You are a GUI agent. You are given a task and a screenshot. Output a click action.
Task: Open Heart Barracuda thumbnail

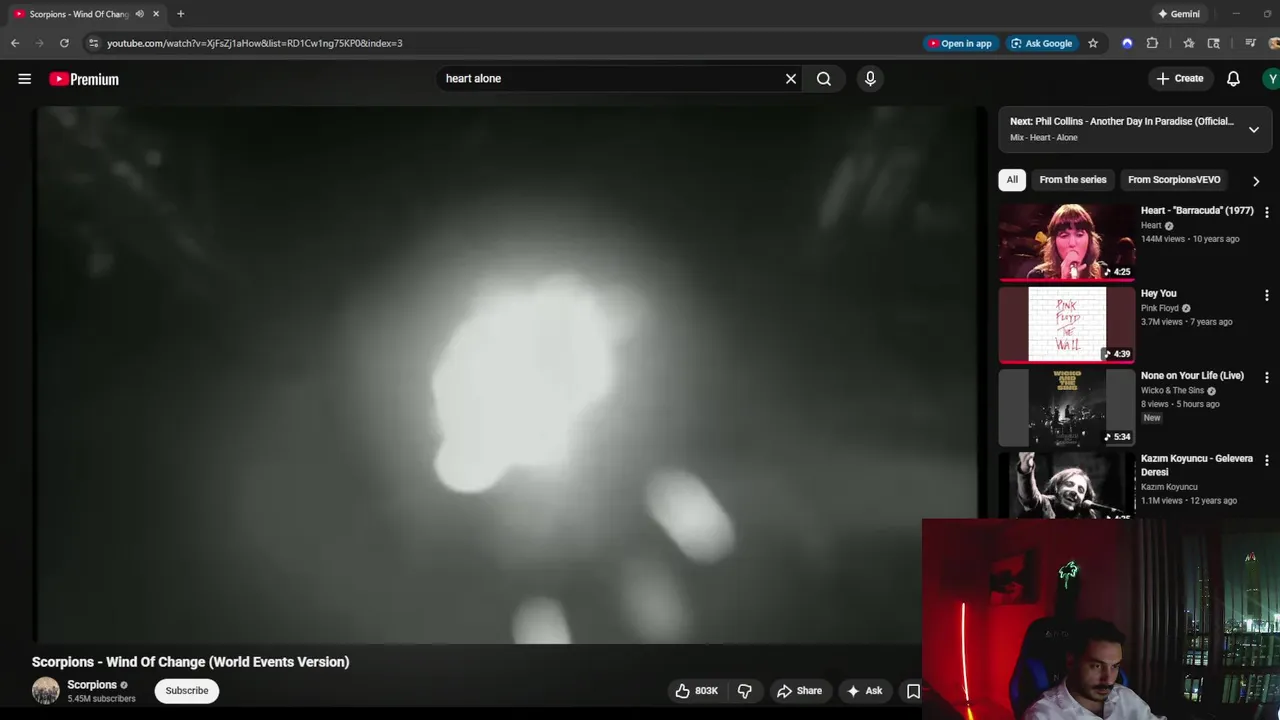[x=1067, y=242]
